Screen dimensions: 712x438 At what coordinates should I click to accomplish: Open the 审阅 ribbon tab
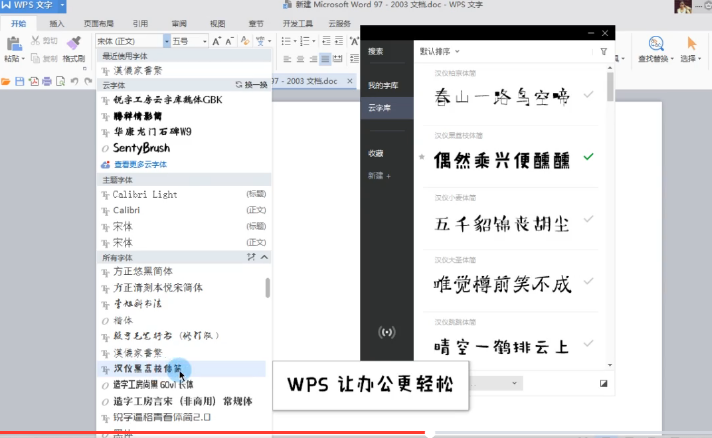pos(179,24)
